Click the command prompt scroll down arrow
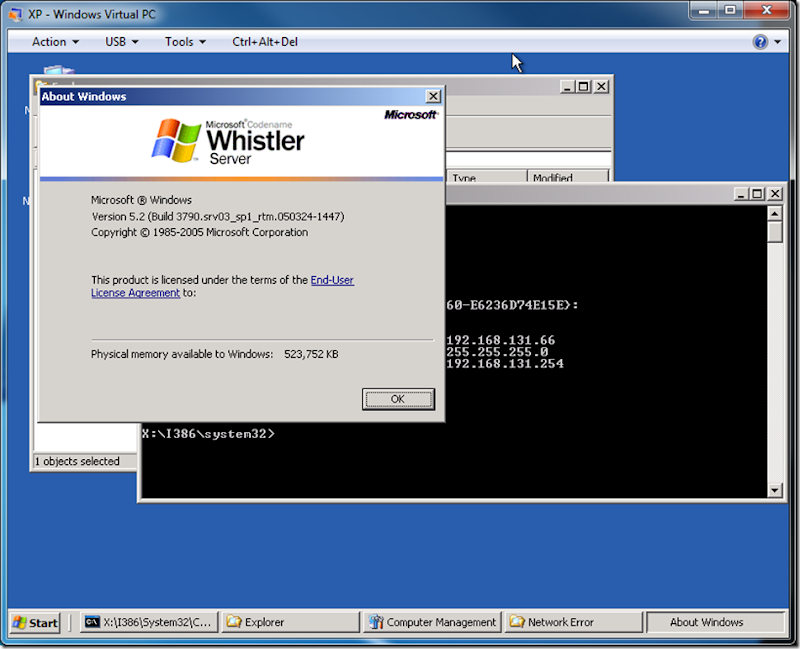Image resolution: width=800 pixels, height=649 pixels. point(774,490)
